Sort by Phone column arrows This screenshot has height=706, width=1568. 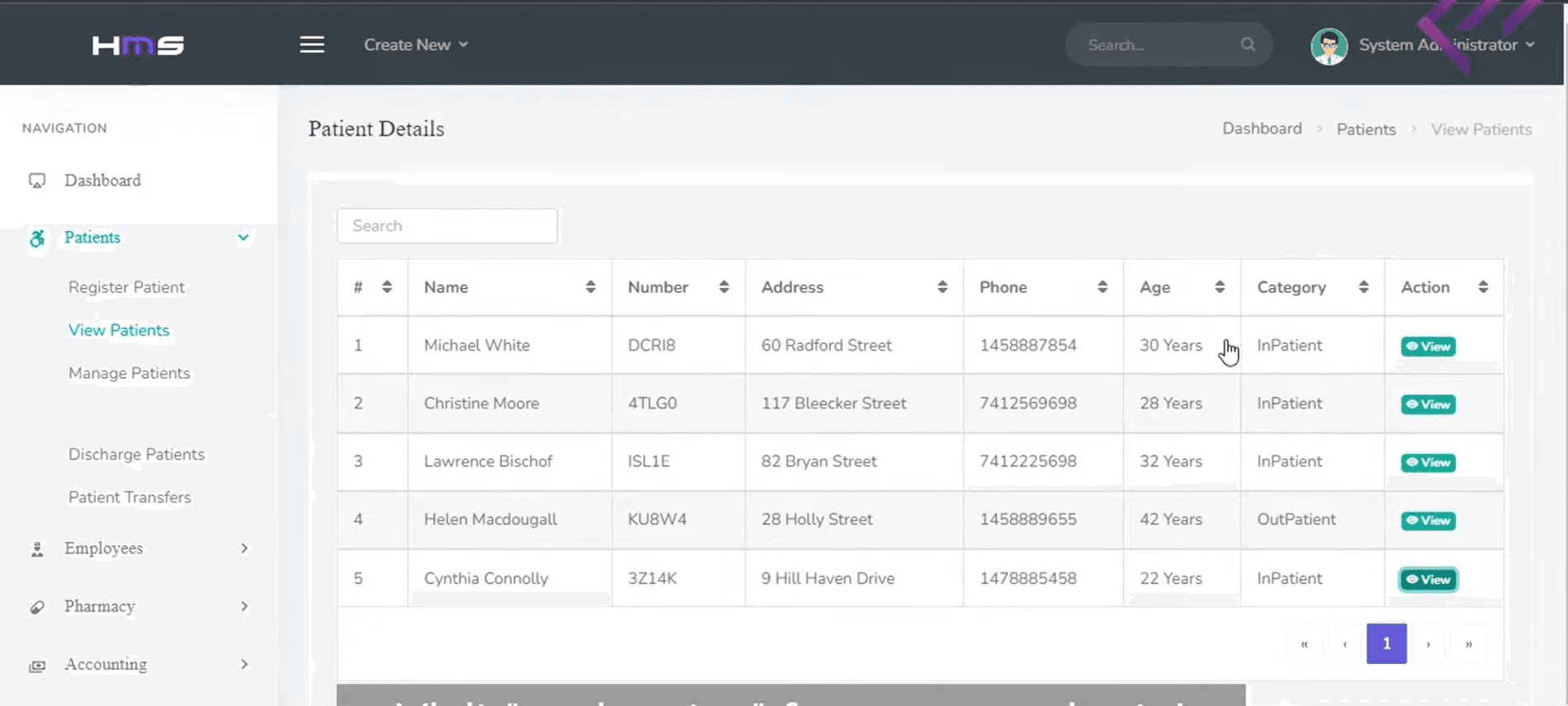coord(1102,287)
